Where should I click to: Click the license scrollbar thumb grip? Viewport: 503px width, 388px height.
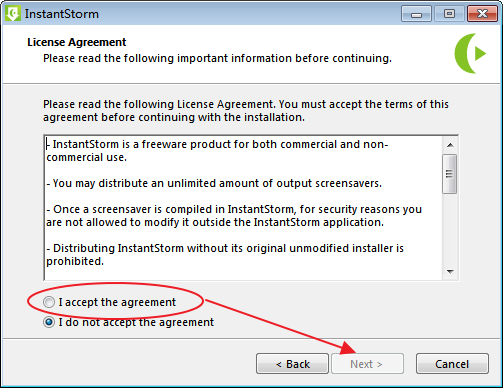click(x=449, y=174)
